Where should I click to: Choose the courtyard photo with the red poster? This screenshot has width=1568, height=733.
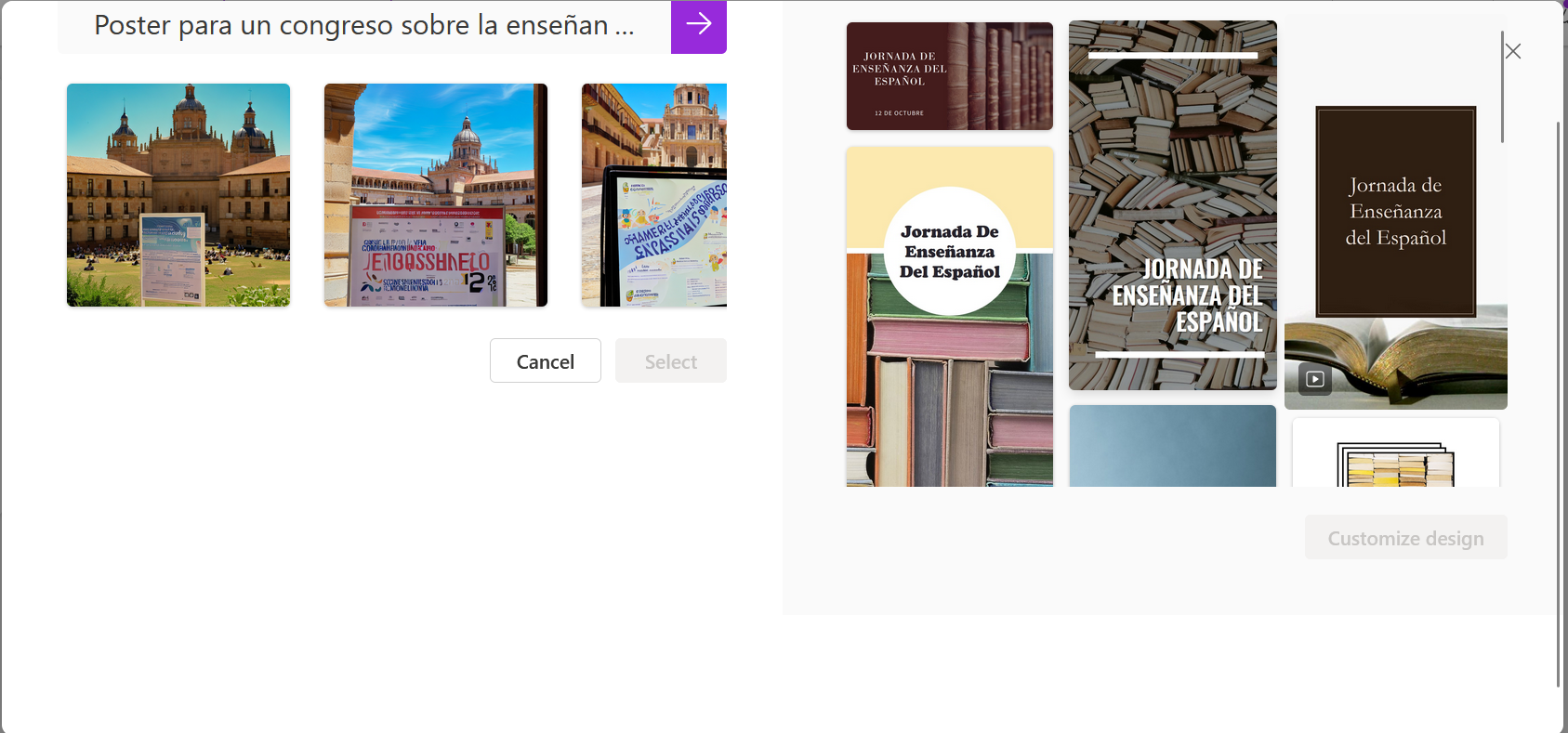(x=435, y=195)
